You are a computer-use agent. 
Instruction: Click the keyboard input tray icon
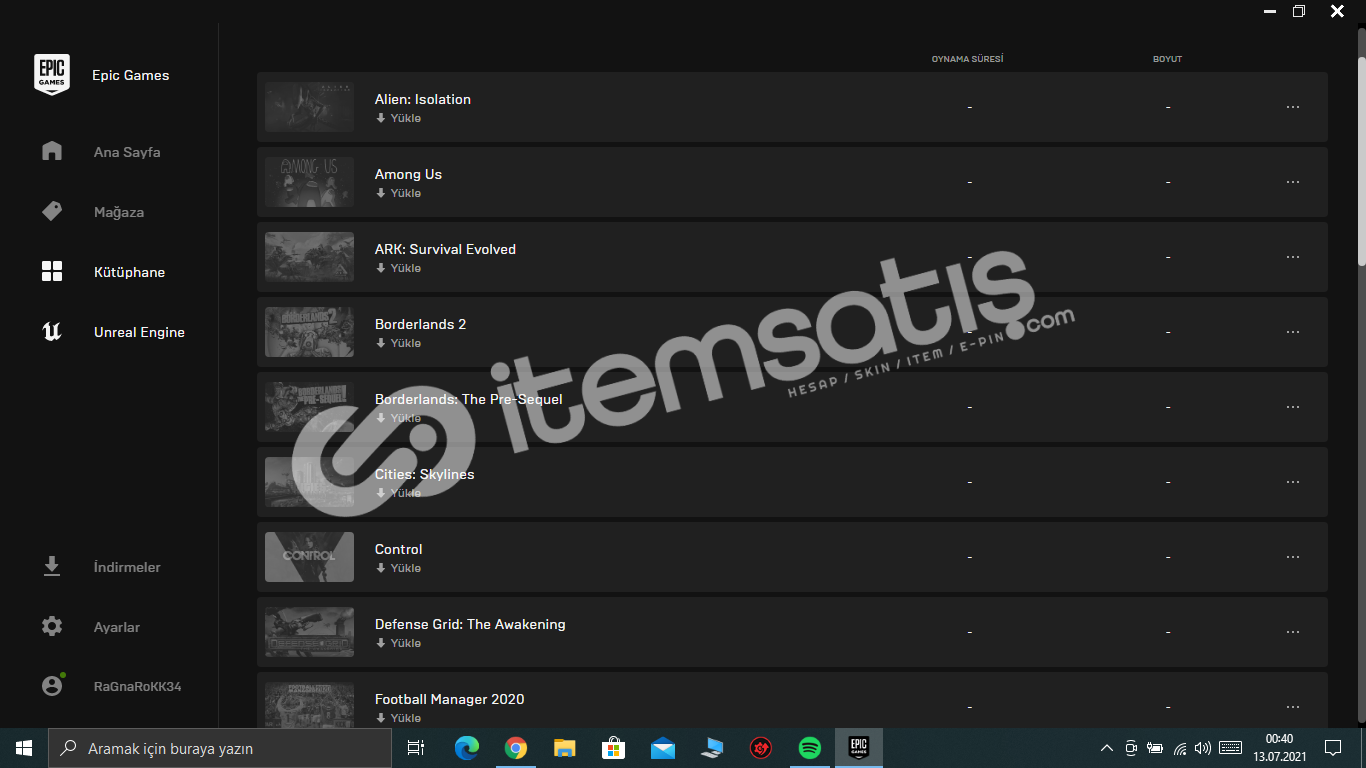click(1231, 748)
